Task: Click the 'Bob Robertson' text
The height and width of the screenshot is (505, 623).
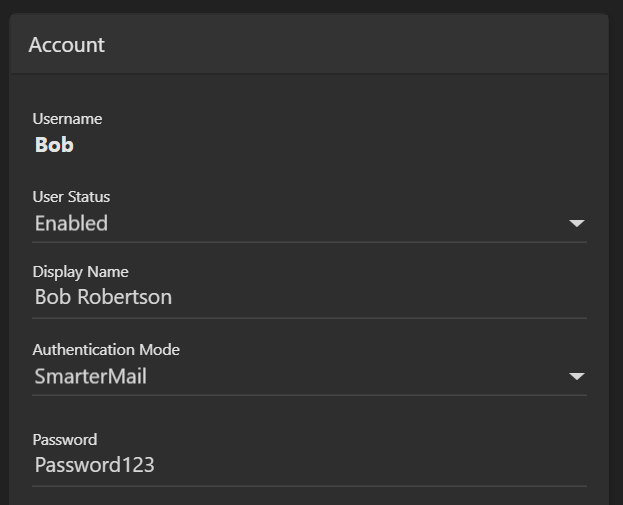Action: click(x=103, y=297)
